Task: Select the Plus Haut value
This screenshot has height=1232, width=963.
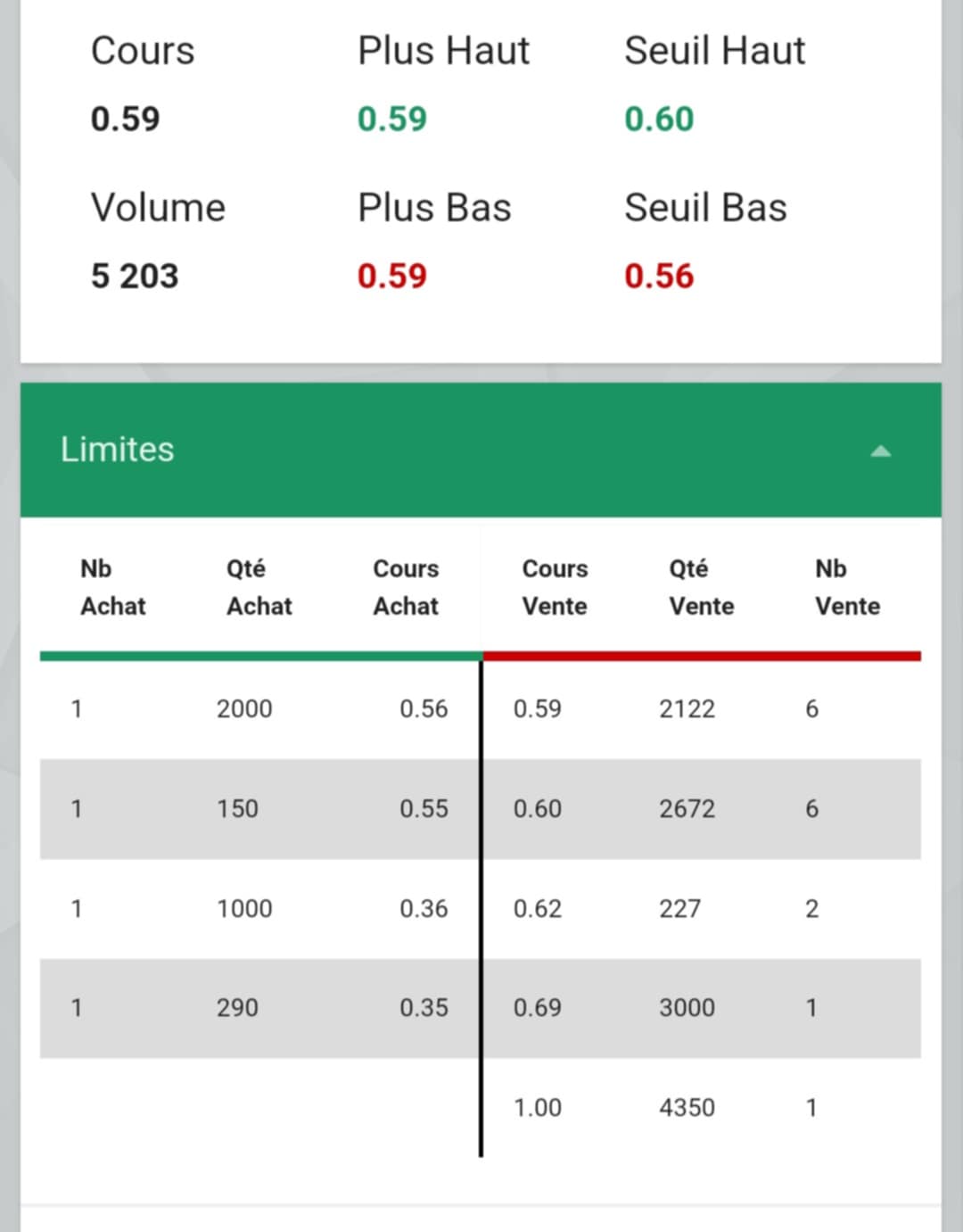Action: [x=392, y=119]
